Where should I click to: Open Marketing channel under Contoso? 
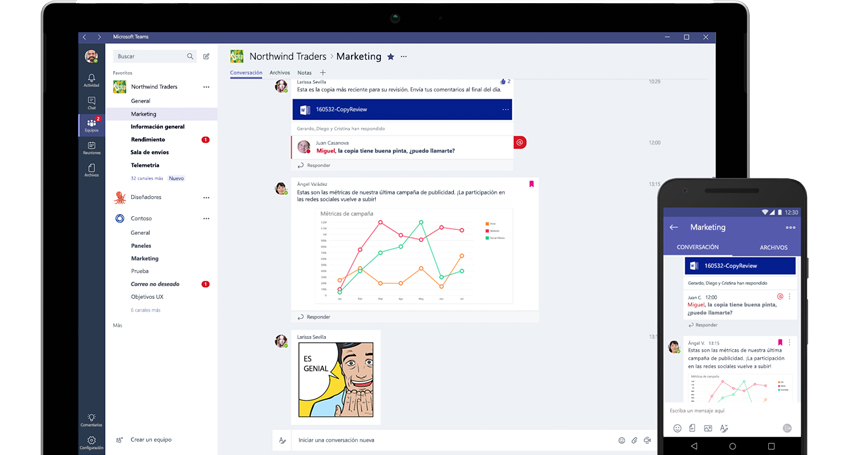tap(144, 259)
